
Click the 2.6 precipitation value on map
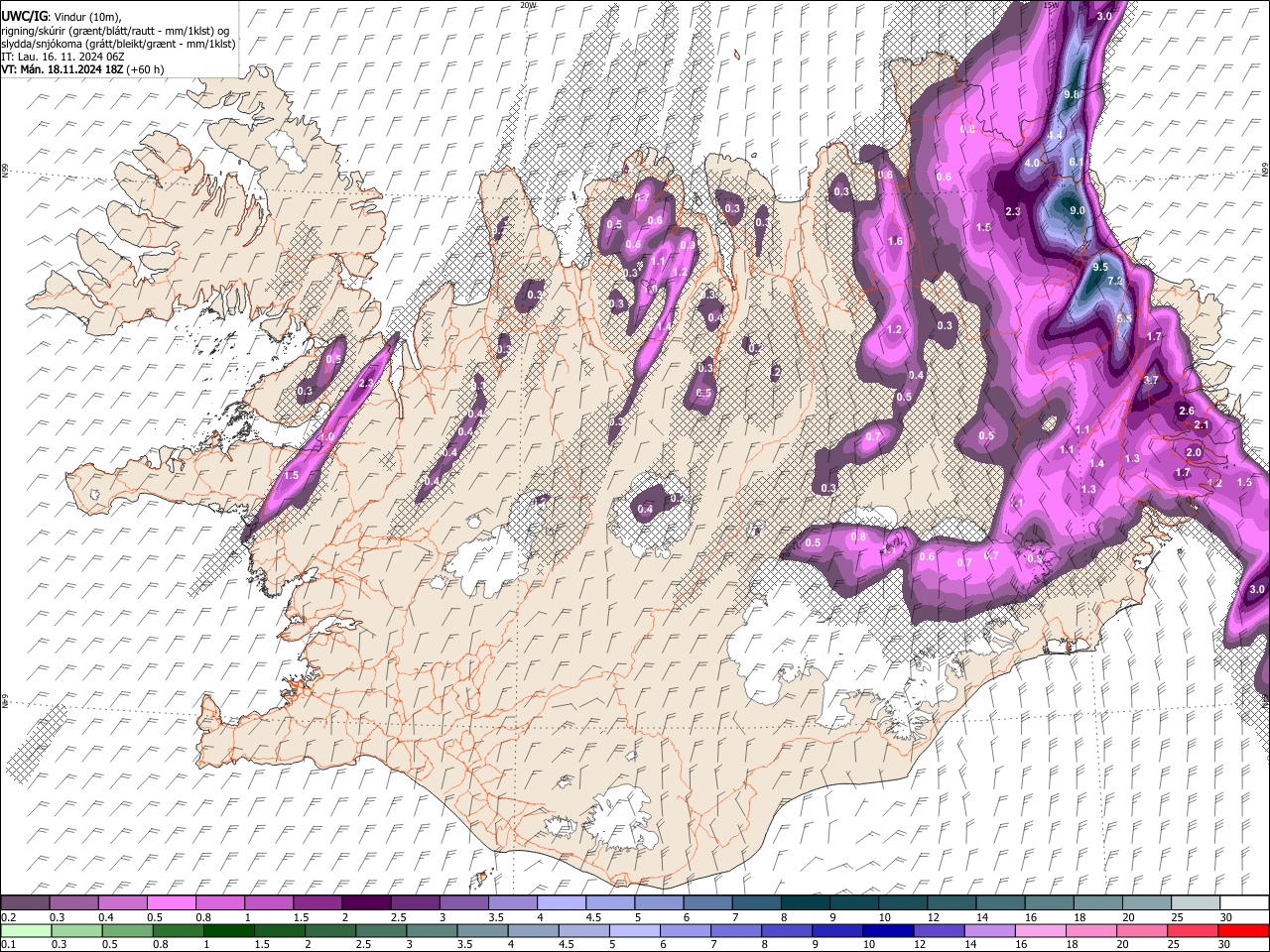click(1187, 411)
